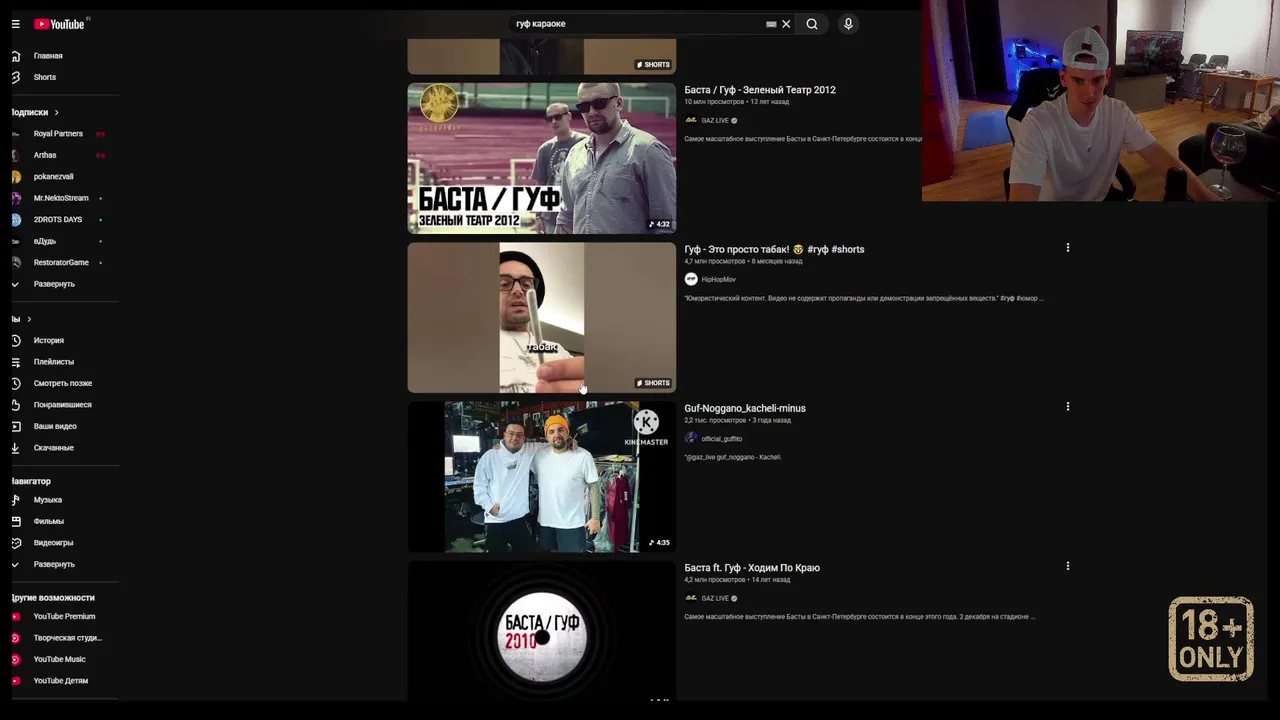Open 2DROTS DAYS subscription channel

(58, 219)
